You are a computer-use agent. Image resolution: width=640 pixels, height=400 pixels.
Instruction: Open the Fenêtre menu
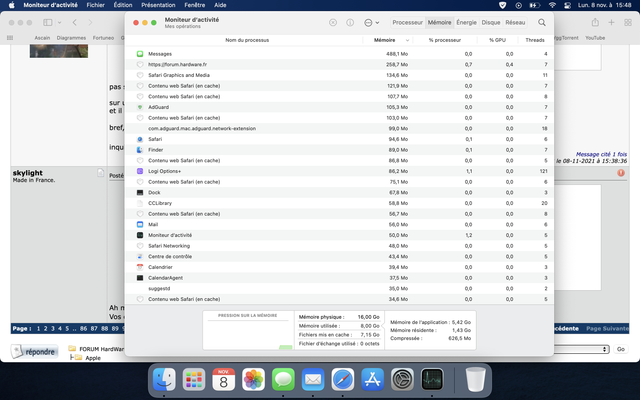tap(195, 5)
